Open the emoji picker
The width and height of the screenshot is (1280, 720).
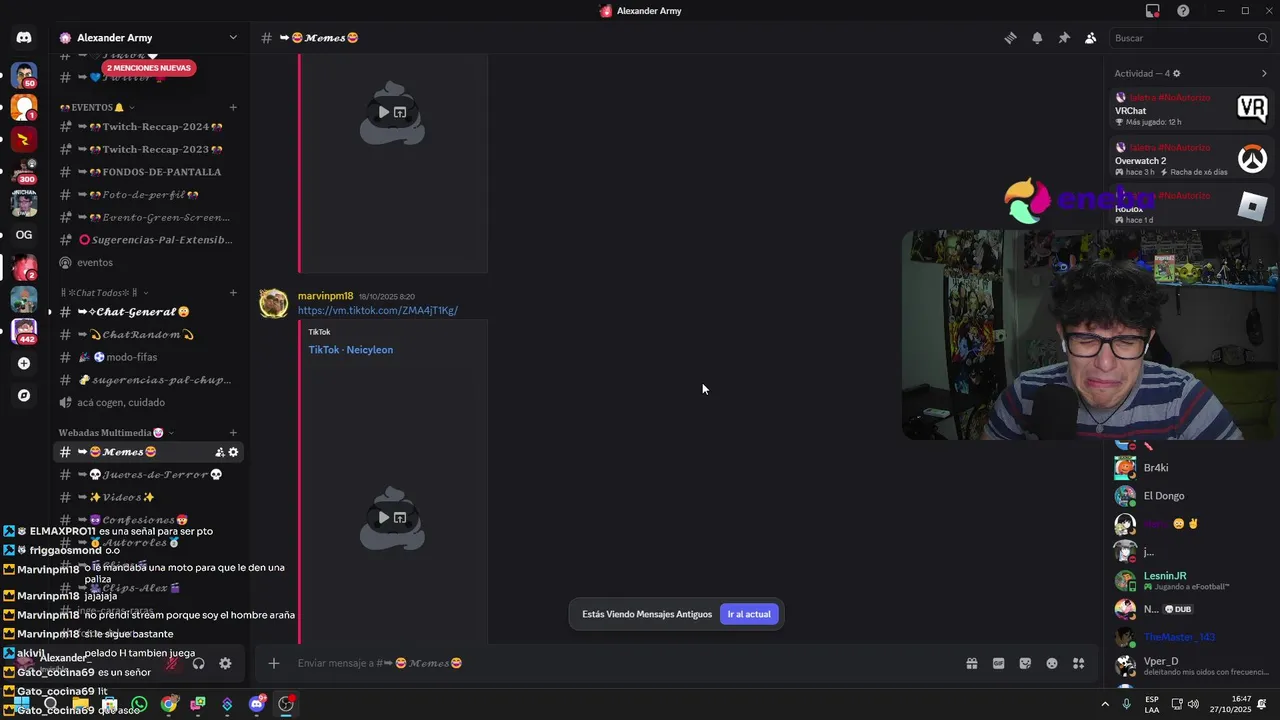click(1052, 663)
